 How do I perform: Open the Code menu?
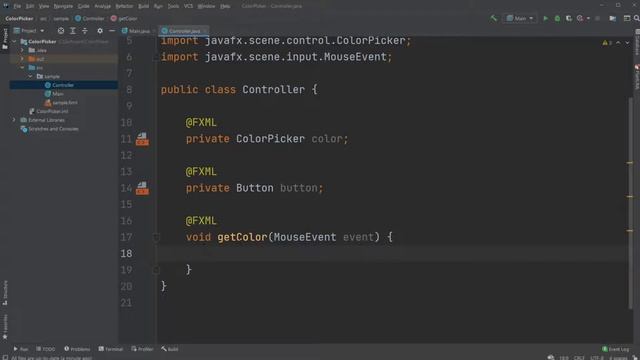(x=84, y=6)
